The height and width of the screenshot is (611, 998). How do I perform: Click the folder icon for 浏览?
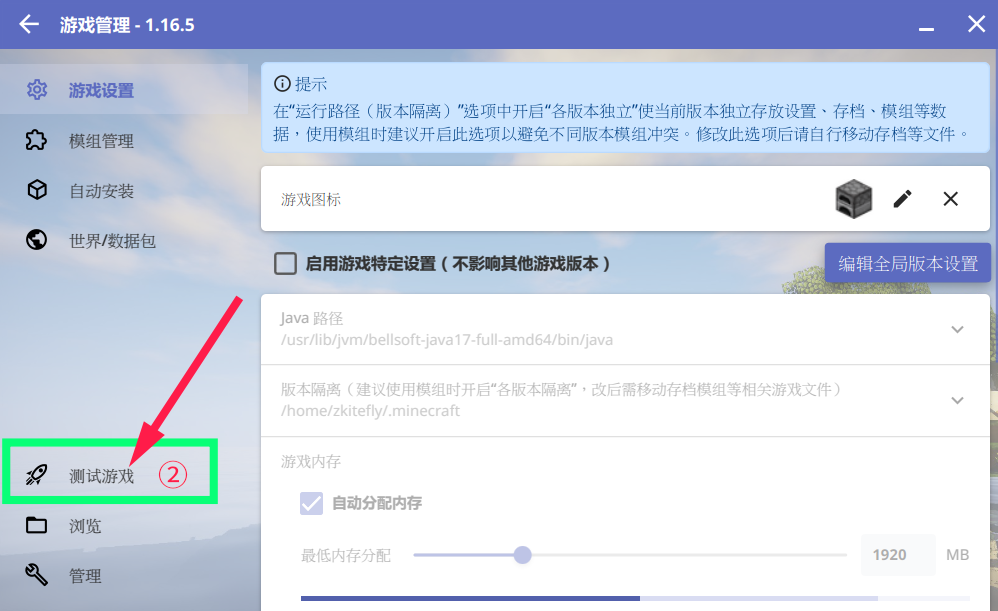click(36, 525)
